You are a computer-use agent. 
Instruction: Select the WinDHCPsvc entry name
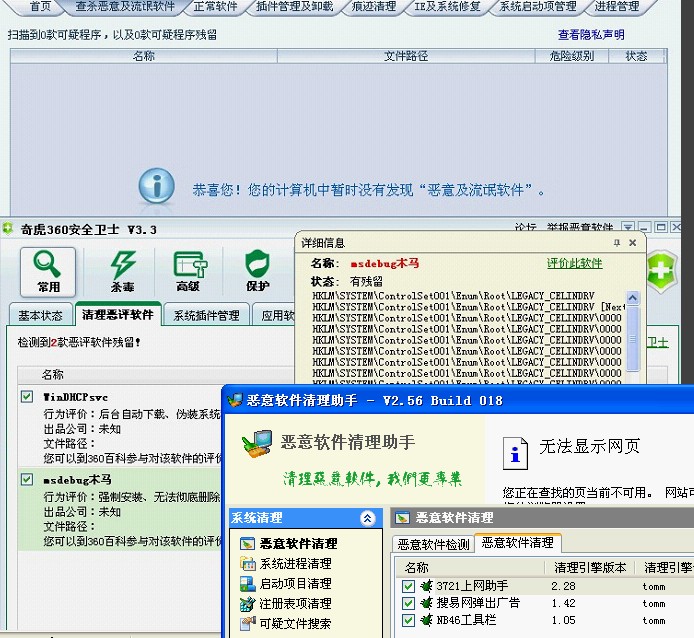pyautogui.click(x=75, y=397)
